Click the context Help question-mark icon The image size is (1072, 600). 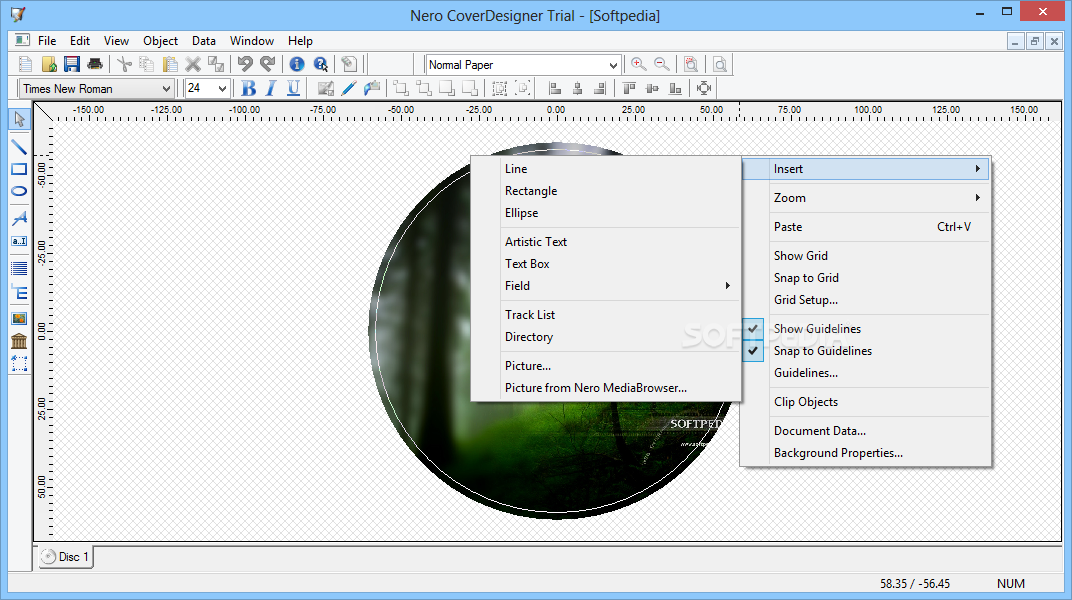point(320,64)
